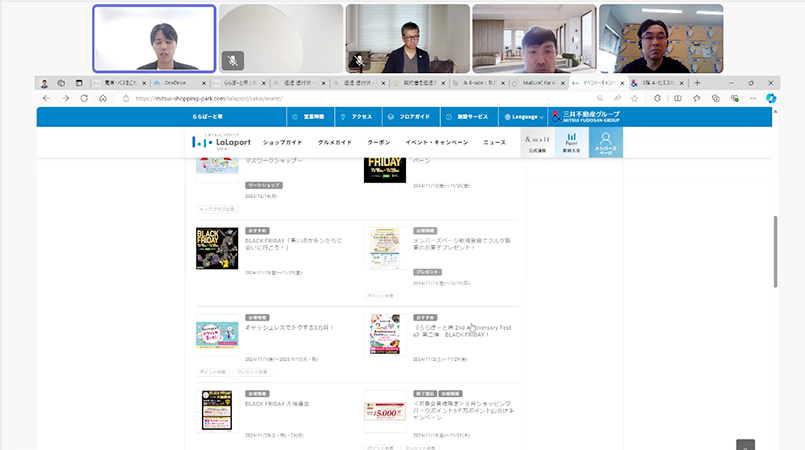Image resolution: width=805 pixels, height=450 pixels.
Task: Open the キャッシュレスでトクする3カ月 link
Action: [x=289, y=327]
